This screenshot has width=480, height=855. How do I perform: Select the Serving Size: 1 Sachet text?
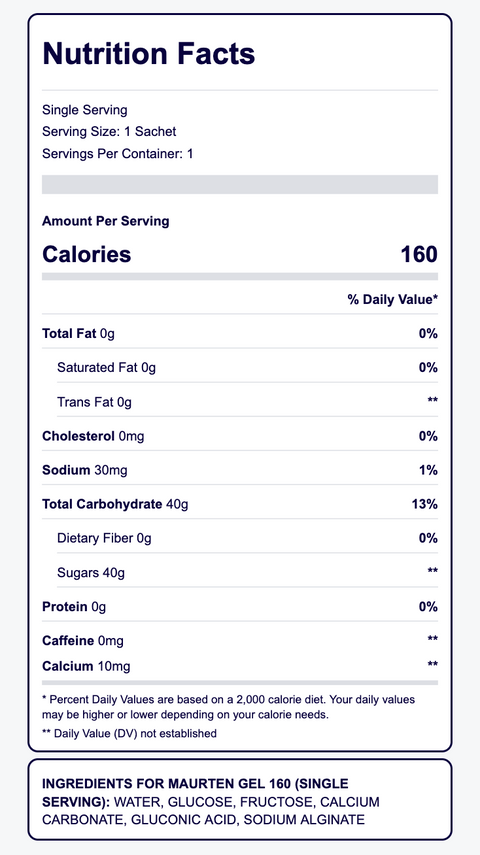click(109, 132)
